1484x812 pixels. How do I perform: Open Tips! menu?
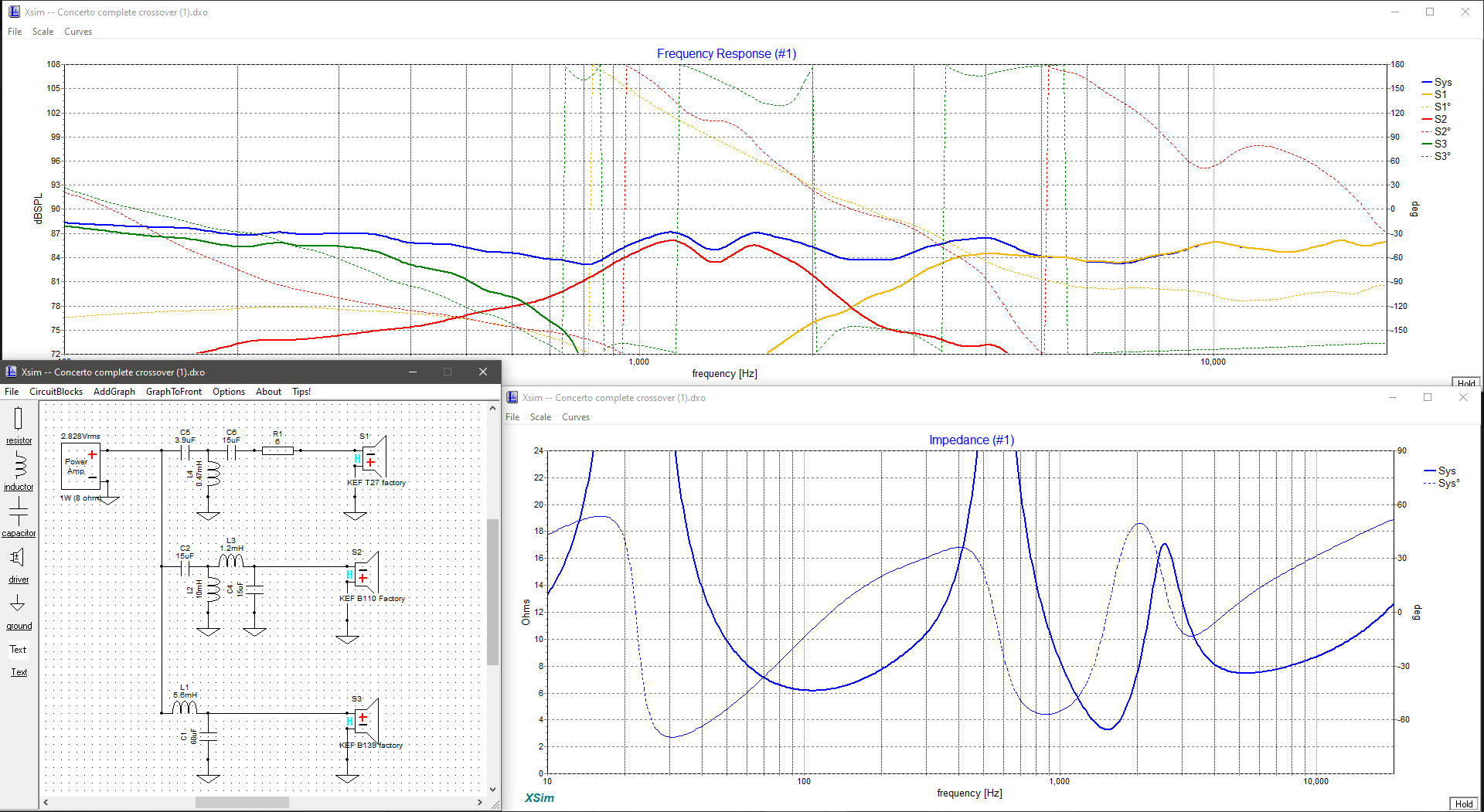pyautogui.click(x=301, y=392)
